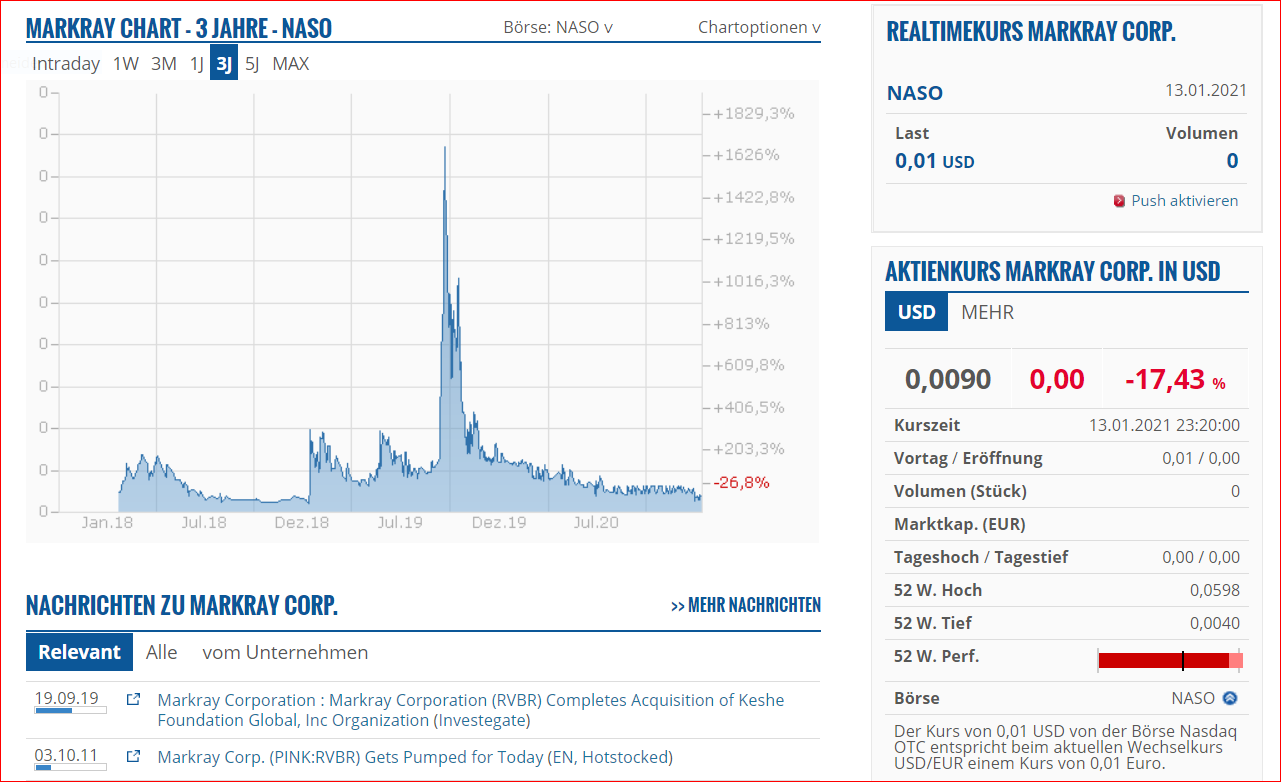Click 52 W. Perf. red performance bar
The height and width of the screenshot is (782, 1281).
coord(1170,660)
